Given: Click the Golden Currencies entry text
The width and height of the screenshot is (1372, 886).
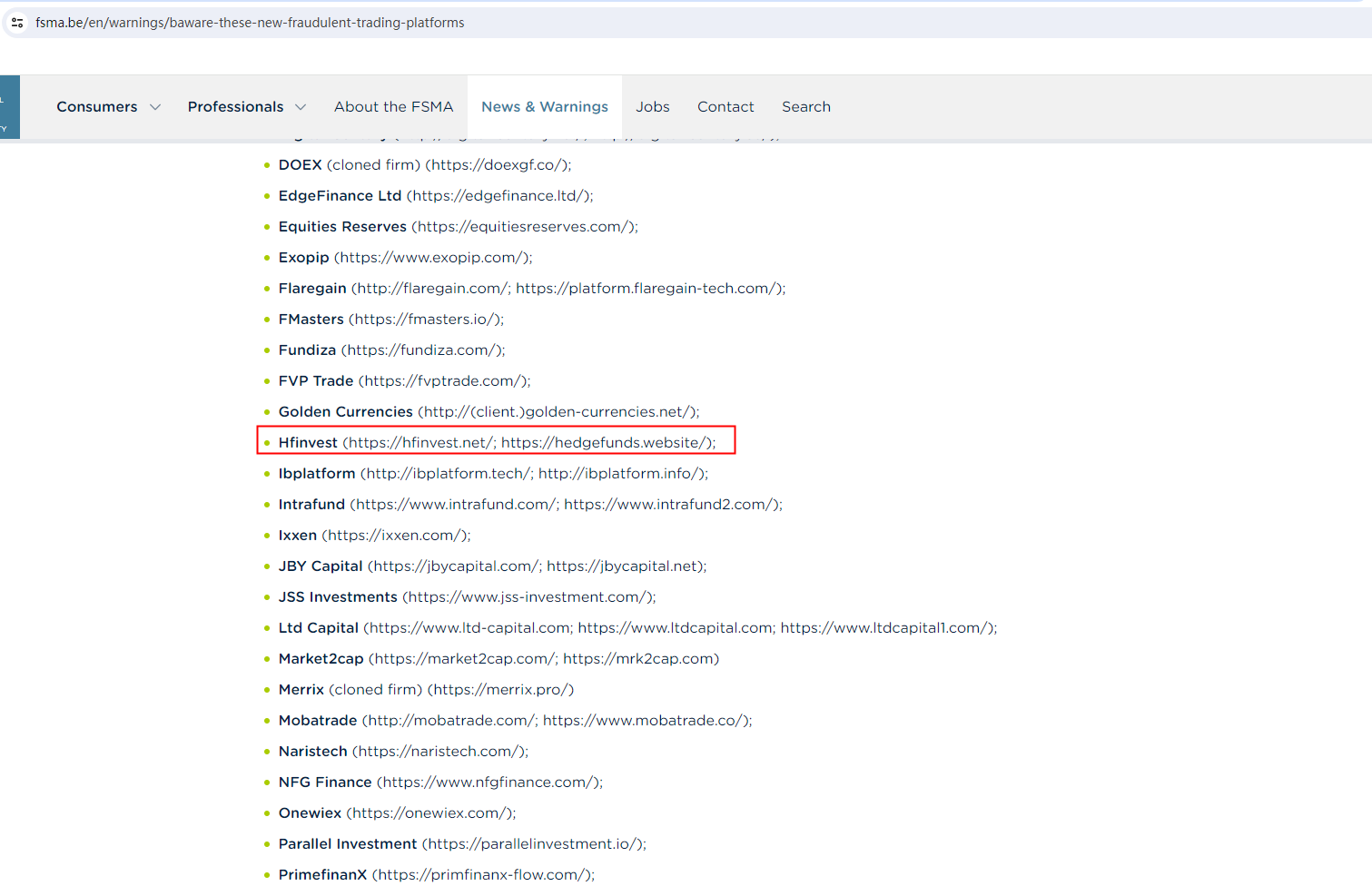Looking at the screenshot, I should point(489,412).
